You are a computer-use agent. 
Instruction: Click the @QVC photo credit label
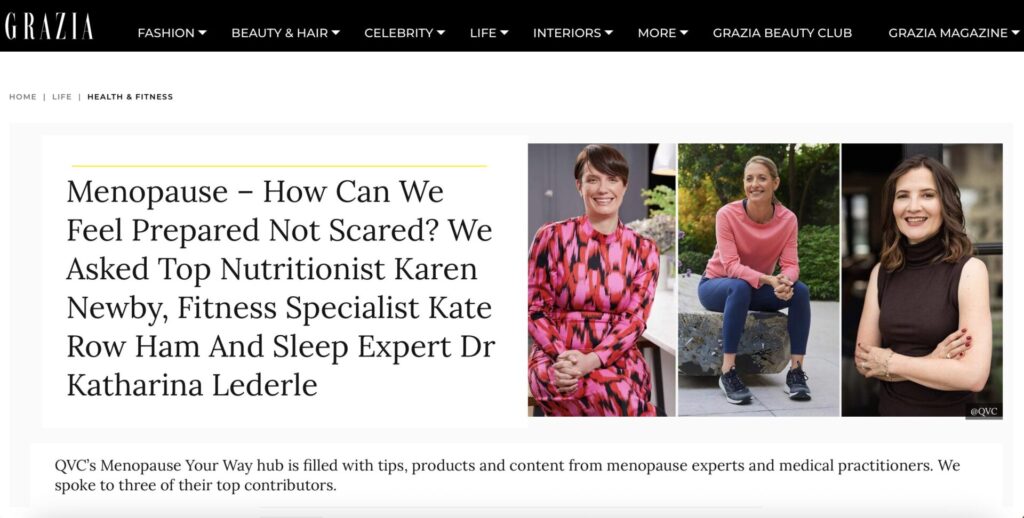point(983,410)
